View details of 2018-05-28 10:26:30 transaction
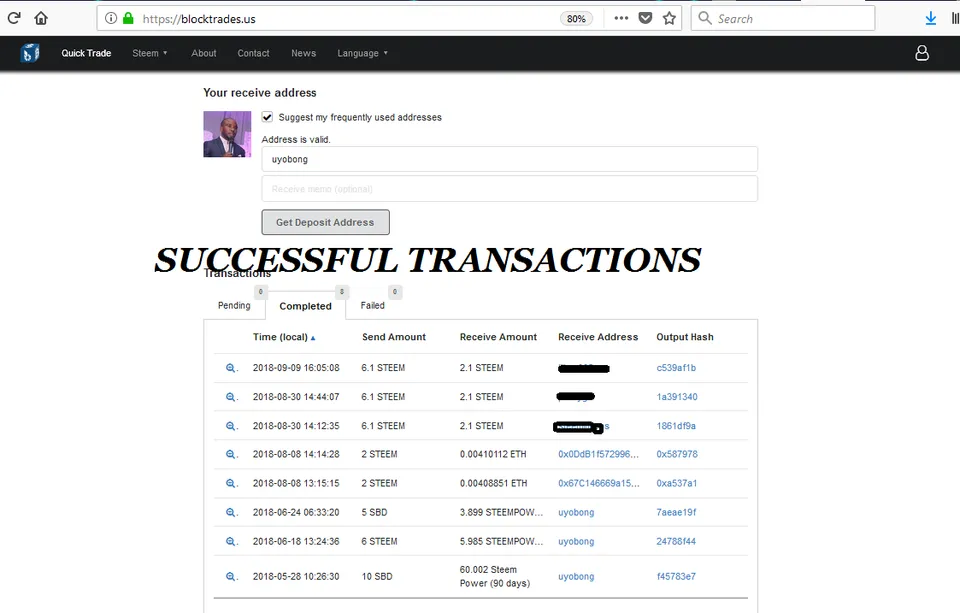 tap(231, 576)
